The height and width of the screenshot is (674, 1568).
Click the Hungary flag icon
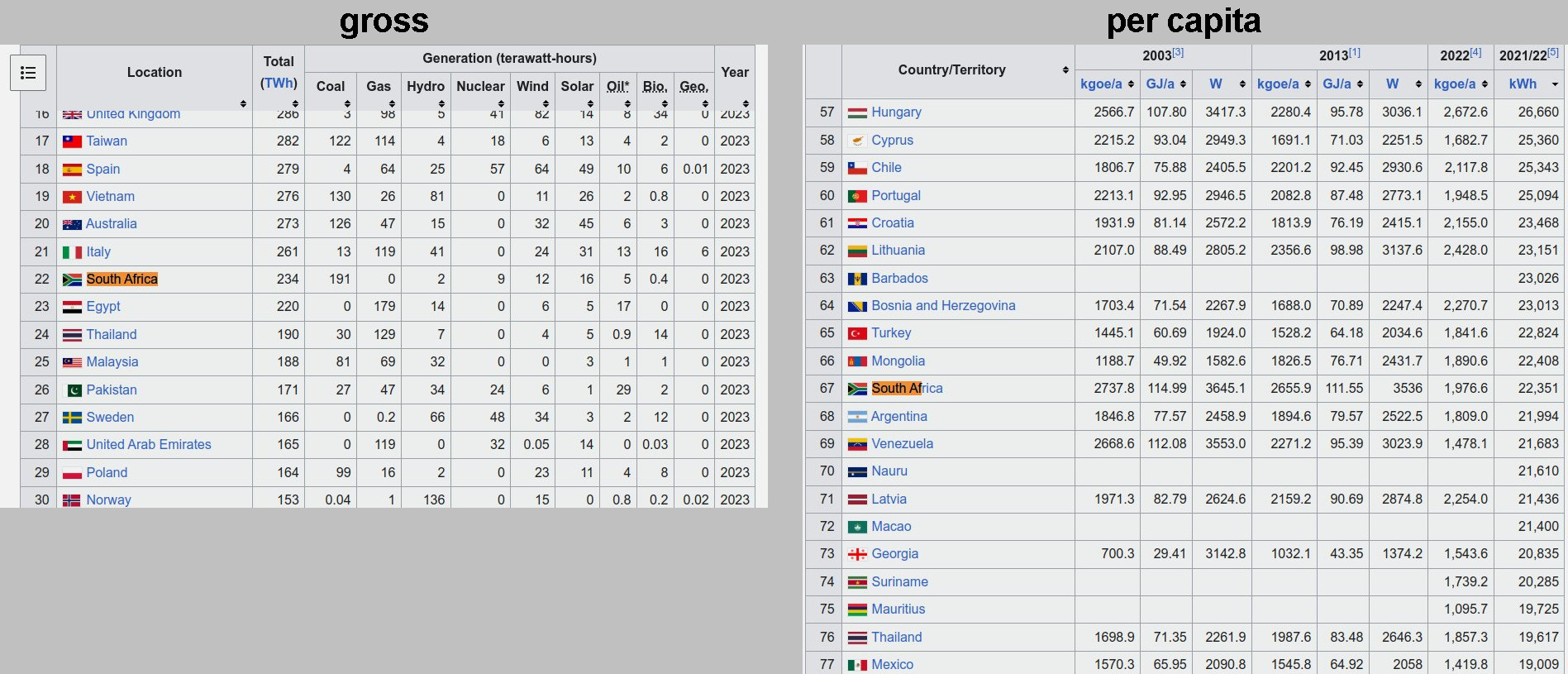tap(857, 112)
